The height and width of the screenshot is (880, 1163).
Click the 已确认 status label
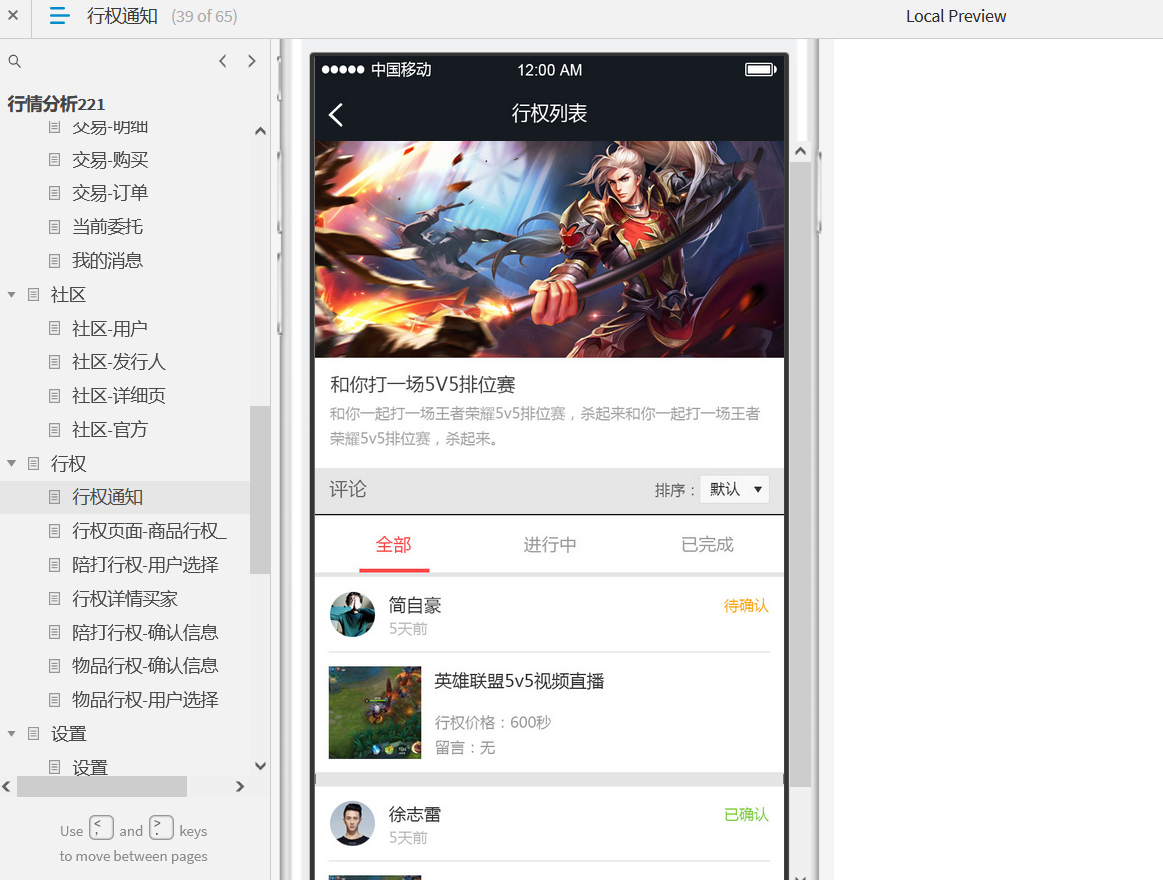click(x=746, y=815)
